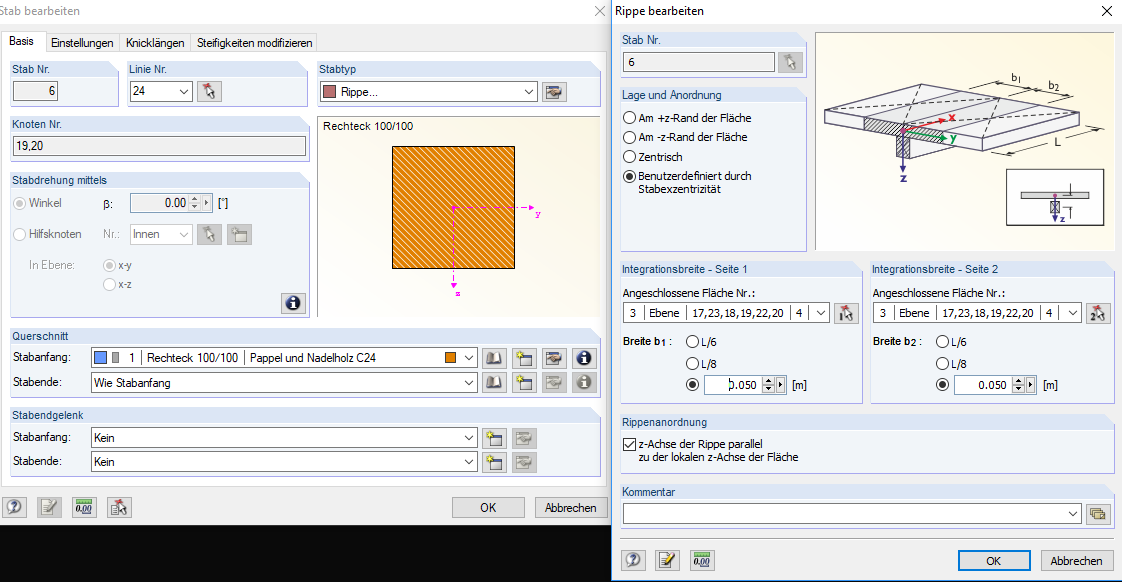Open units settings in Rippe bearbeiten dialog
Image resolution: width=1122 pixels, height=582 pixels.
click(702, 560)
